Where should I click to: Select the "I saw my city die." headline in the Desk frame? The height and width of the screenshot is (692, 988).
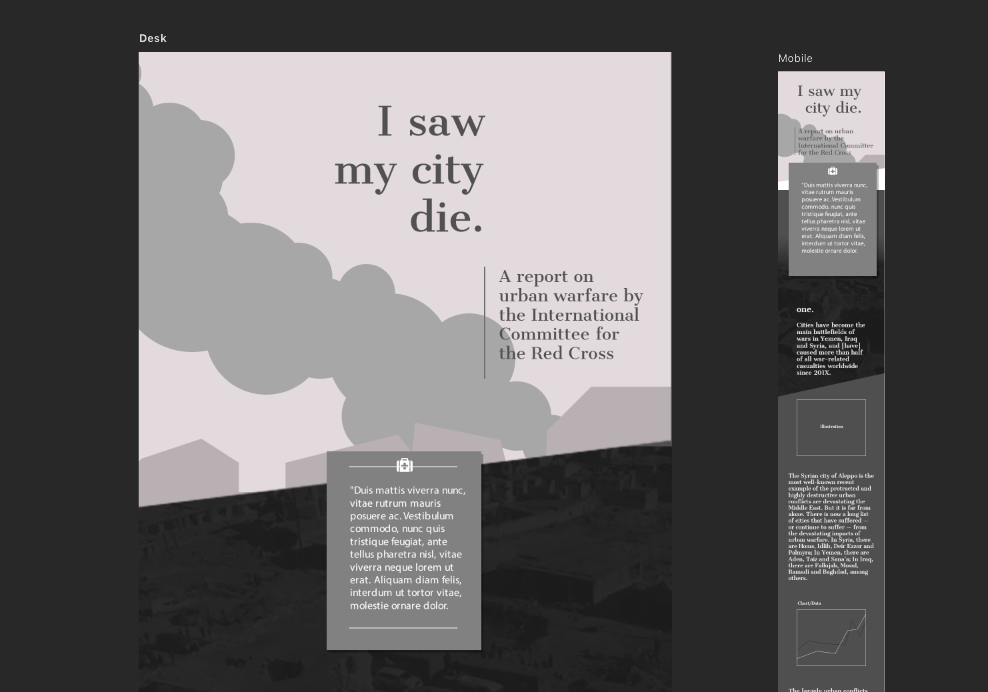coord(410,169)
